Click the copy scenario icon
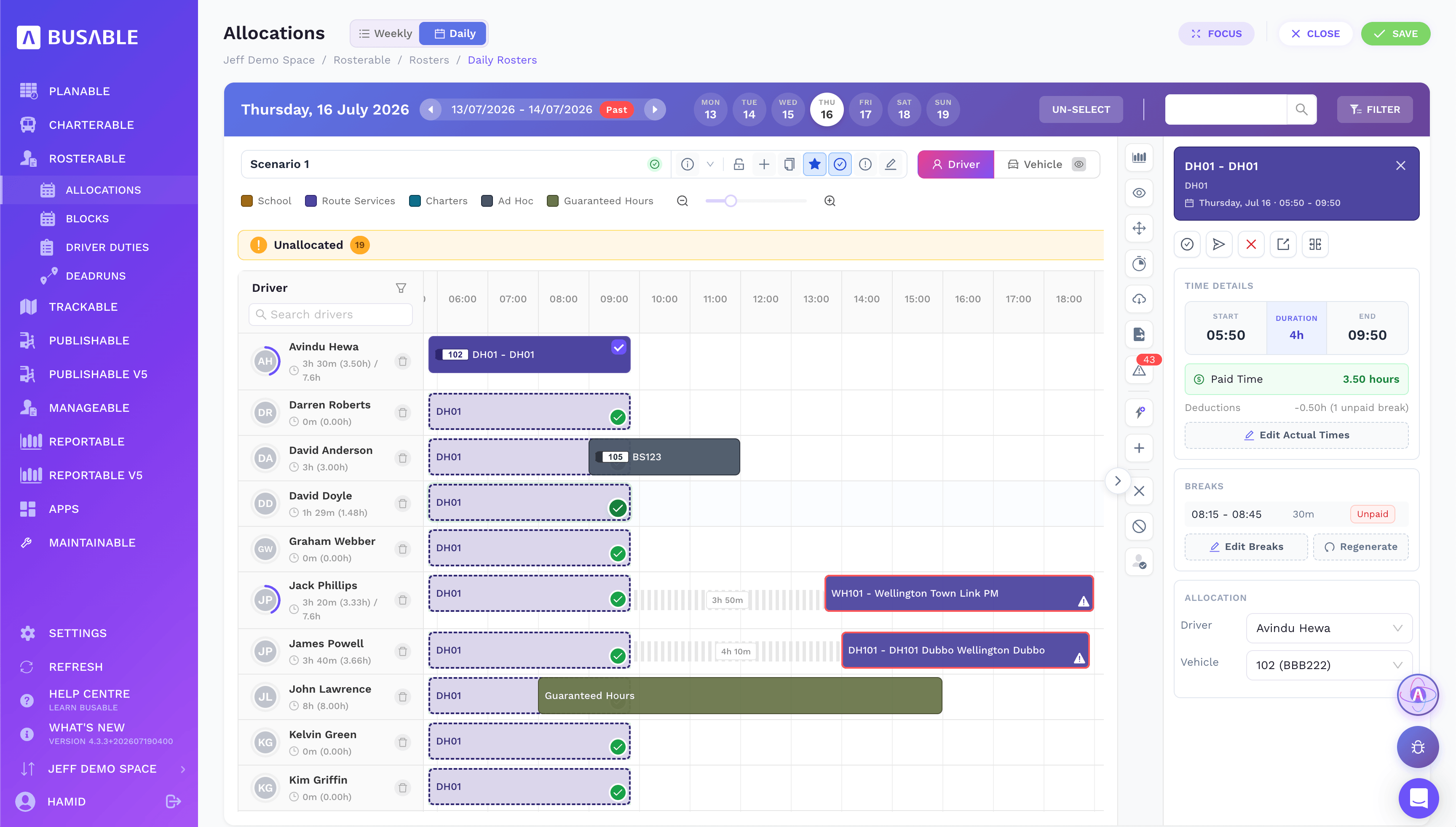The height and width of the screenshot is (827, 1456). (x=789, y=164)
